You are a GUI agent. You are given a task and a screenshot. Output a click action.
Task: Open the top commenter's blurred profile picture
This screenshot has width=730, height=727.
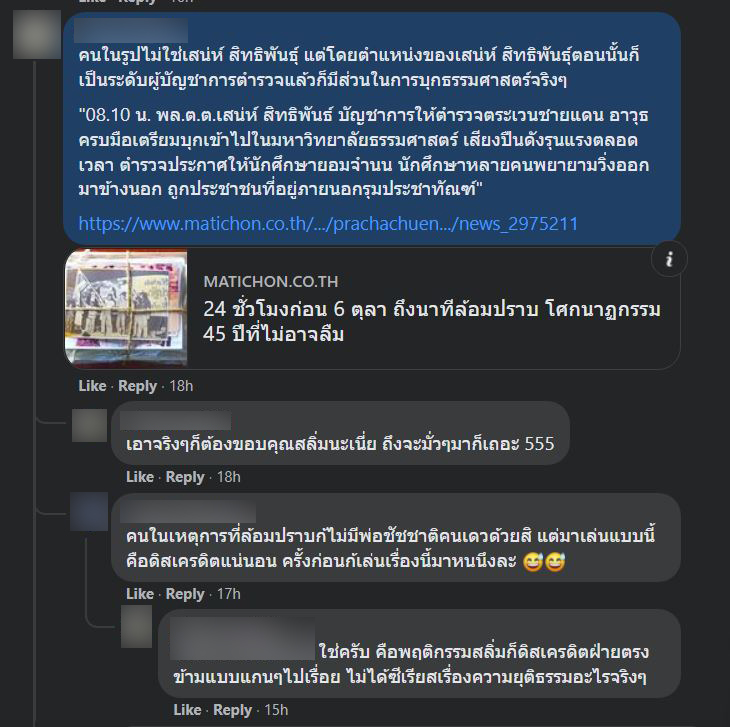coord(37,34)
